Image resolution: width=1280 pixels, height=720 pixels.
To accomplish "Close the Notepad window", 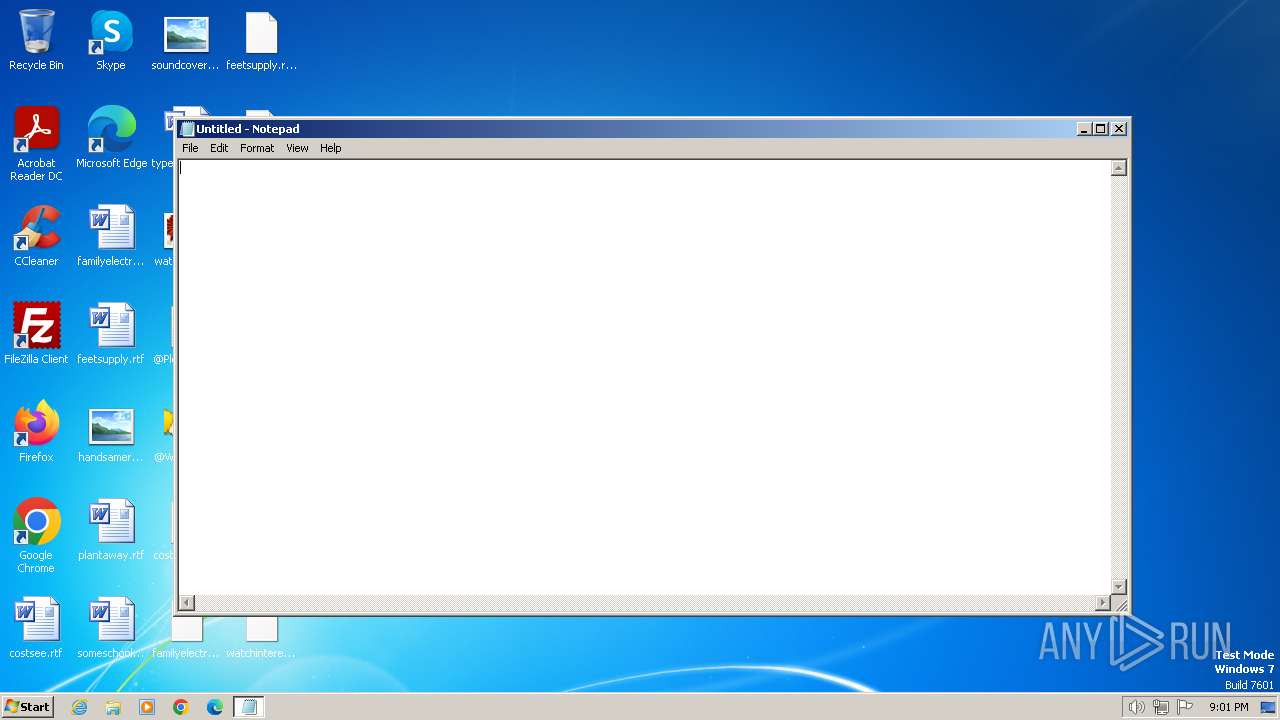I will [x=1119, y=129].
